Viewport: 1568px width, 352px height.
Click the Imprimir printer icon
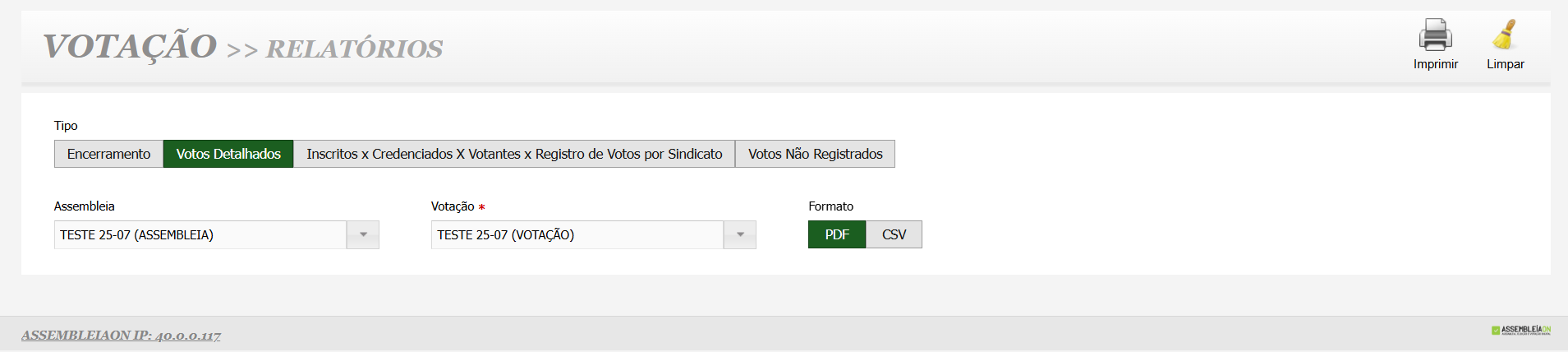1435,35
